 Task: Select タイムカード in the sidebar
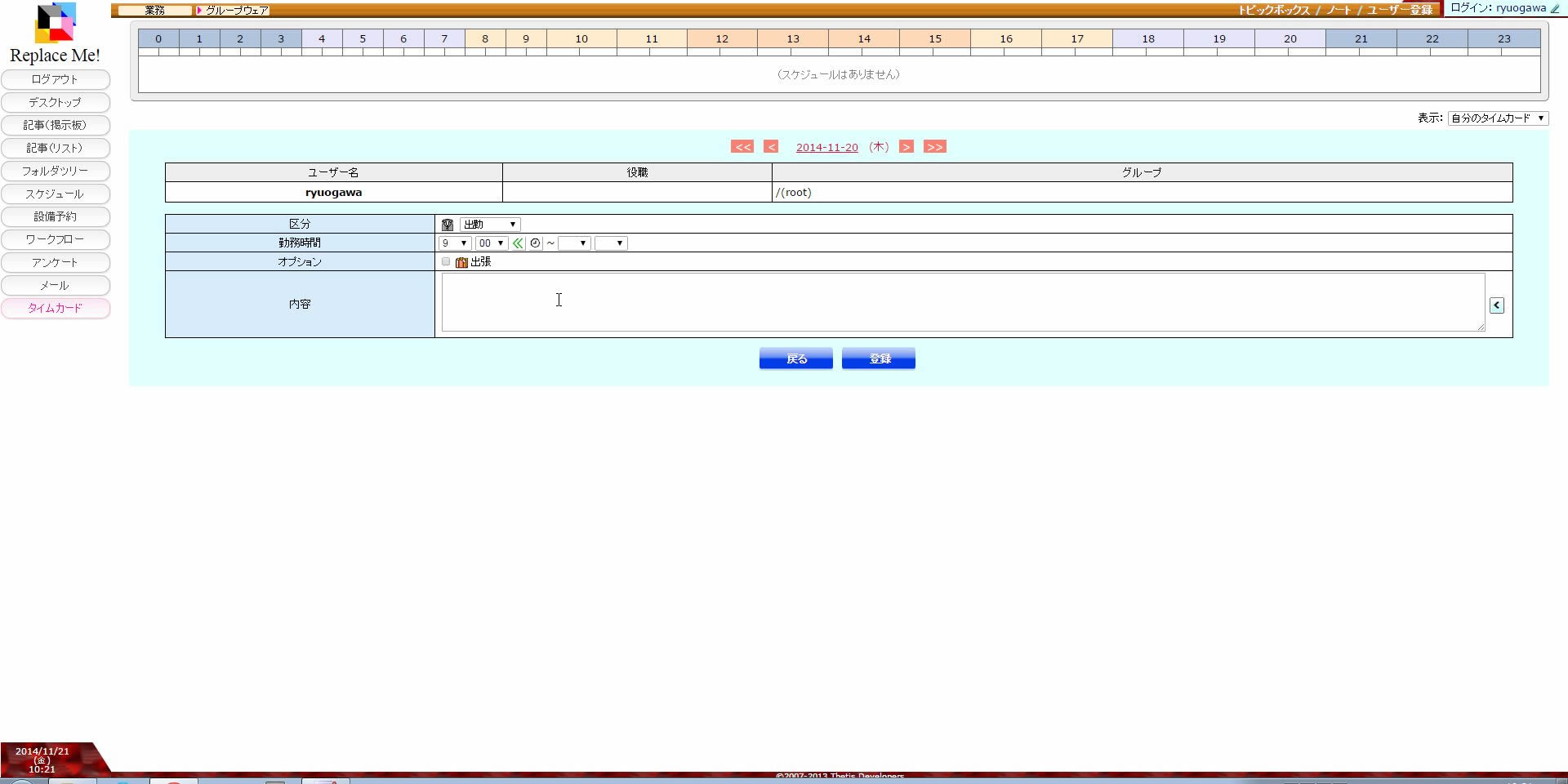coord(56,308)
